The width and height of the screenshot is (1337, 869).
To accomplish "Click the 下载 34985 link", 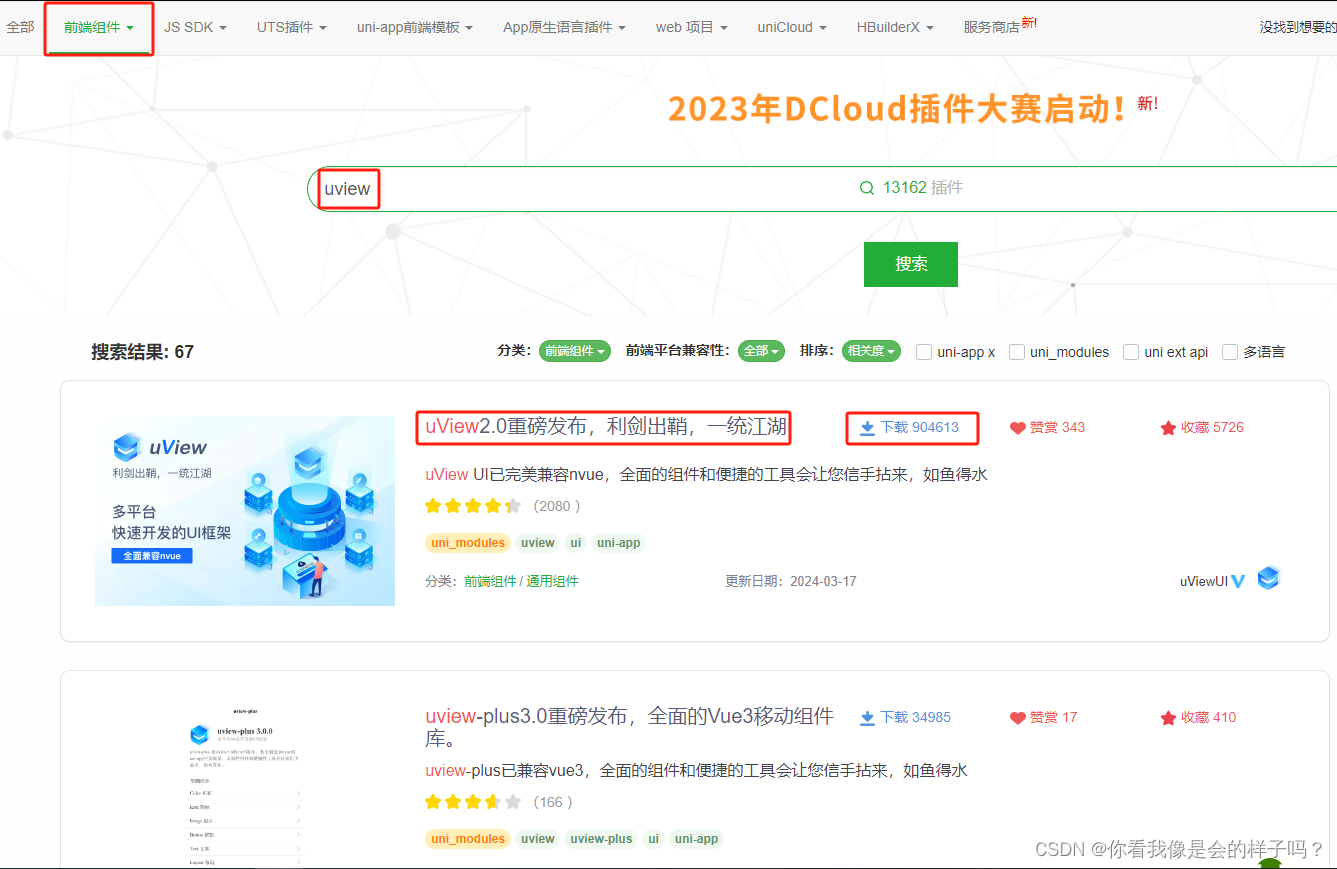I will (915, 718).
